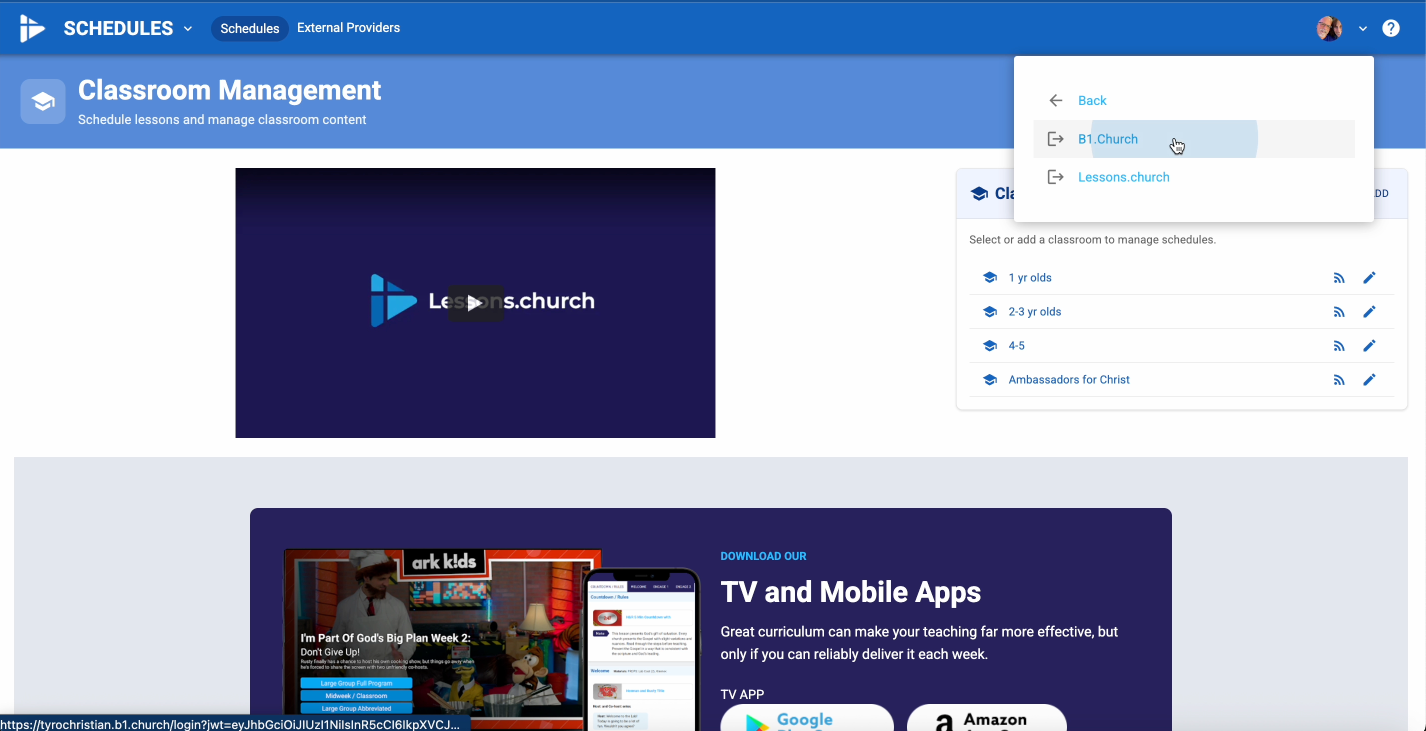Click the Google Play download button
1426x731 pixels.
pyautogui.click(x=806, y=718)
